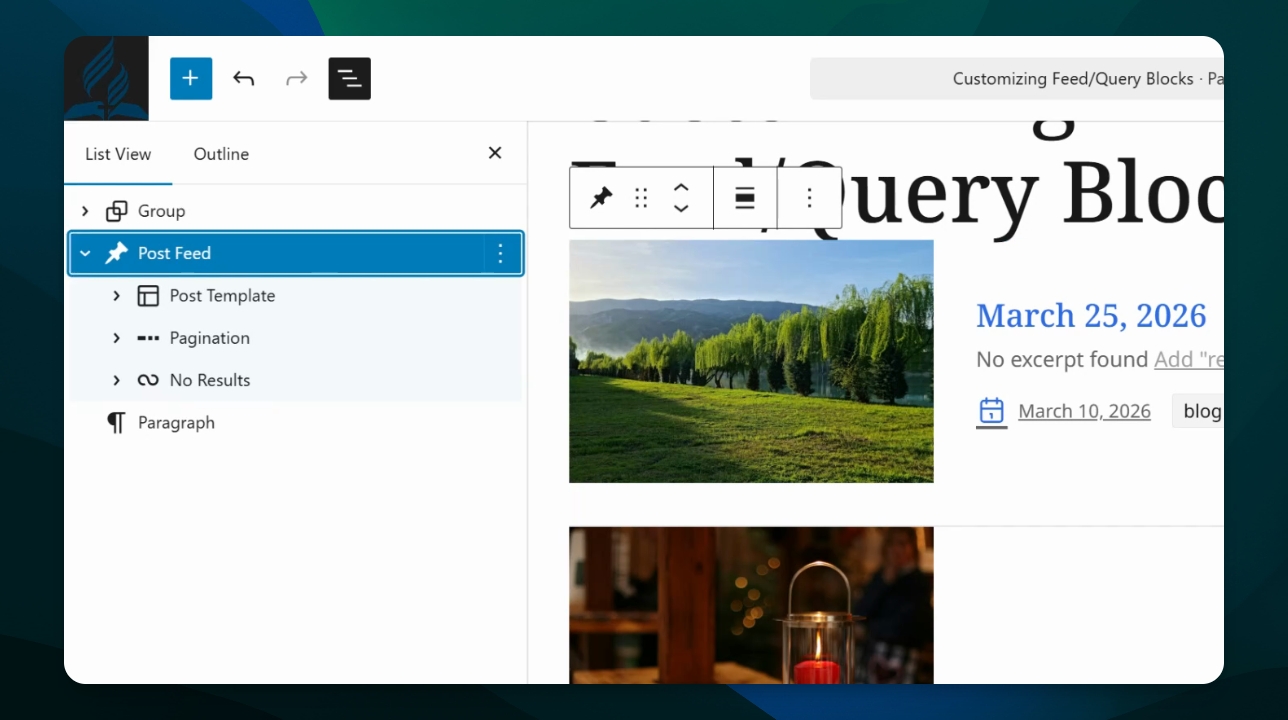The height and width of the screenshot is (720, 1288).
Task: Collapse the Post Feed block in list view
Action: [x=85, y=253]
